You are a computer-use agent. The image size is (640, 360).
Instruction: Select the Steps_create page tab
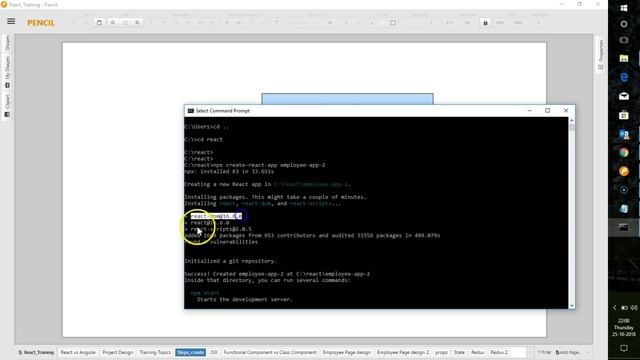click(x=191, y=352)
